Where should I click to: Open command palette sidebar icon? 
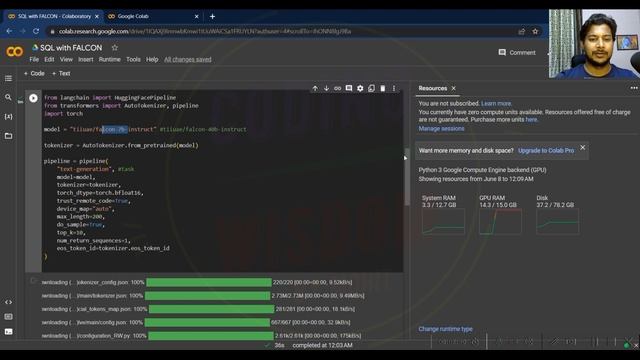click(x=8, y=317)
